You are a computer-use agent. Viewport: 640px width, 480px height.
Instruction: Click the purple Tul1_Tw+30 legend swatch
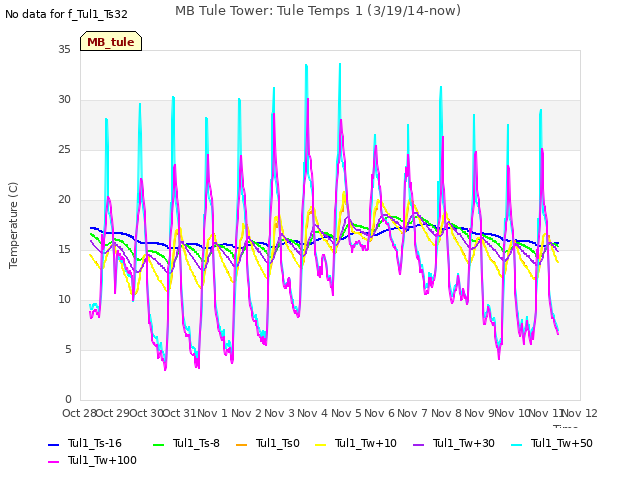coord(419,444)
